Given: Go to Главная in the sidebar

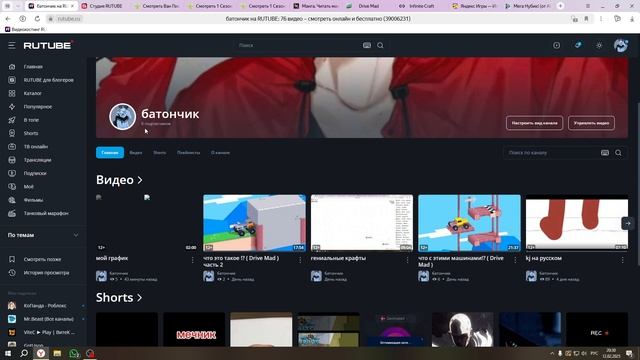Looking at the screenshot, I should coord(33,67).
